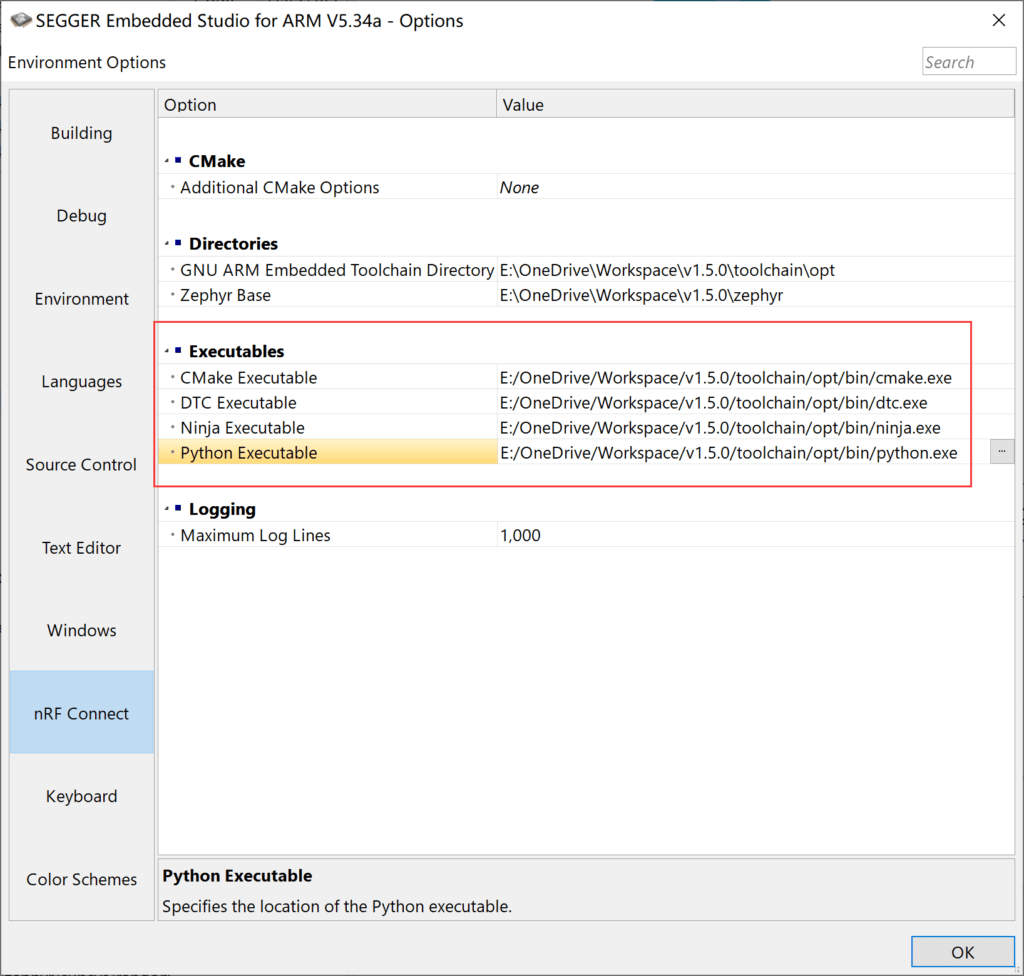This screenshot has width=1024, height=976.
Task: Select the Environment category in sidebar
Action: pyautogui.click(x=82, y=299)
